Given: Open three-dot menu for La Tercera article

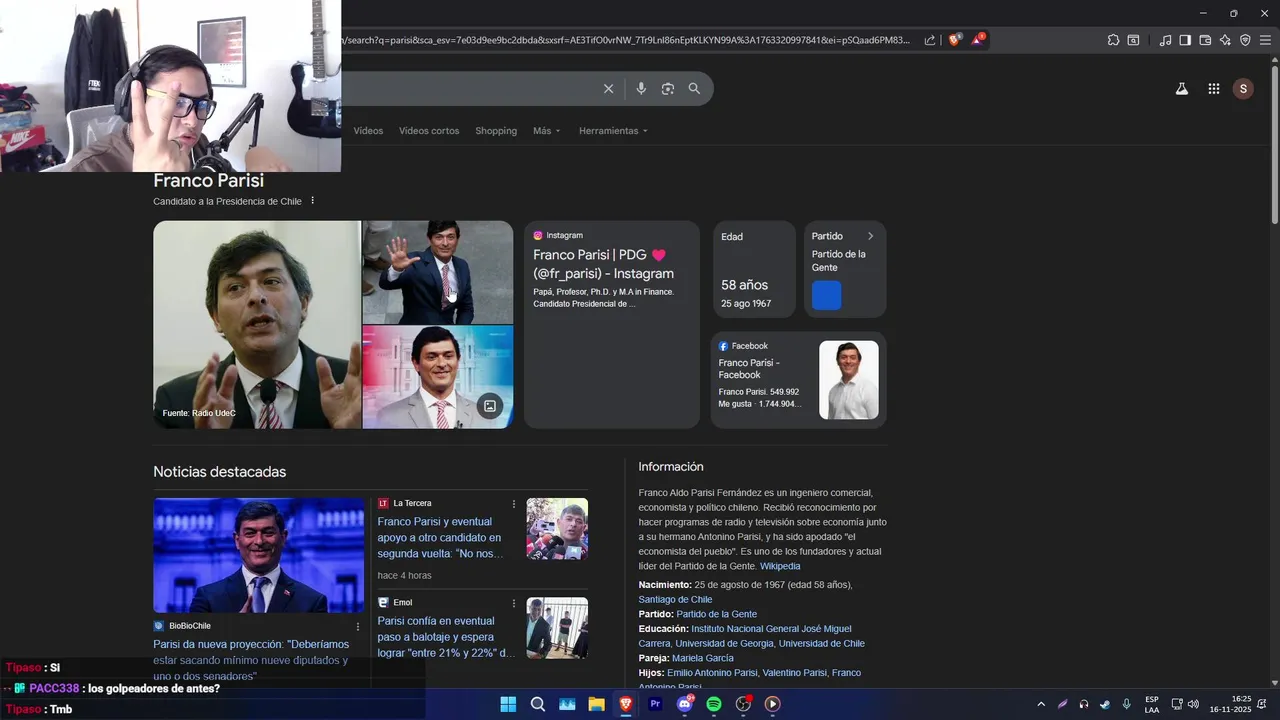Looking at the screenshot, I should (x=514, y=504).
